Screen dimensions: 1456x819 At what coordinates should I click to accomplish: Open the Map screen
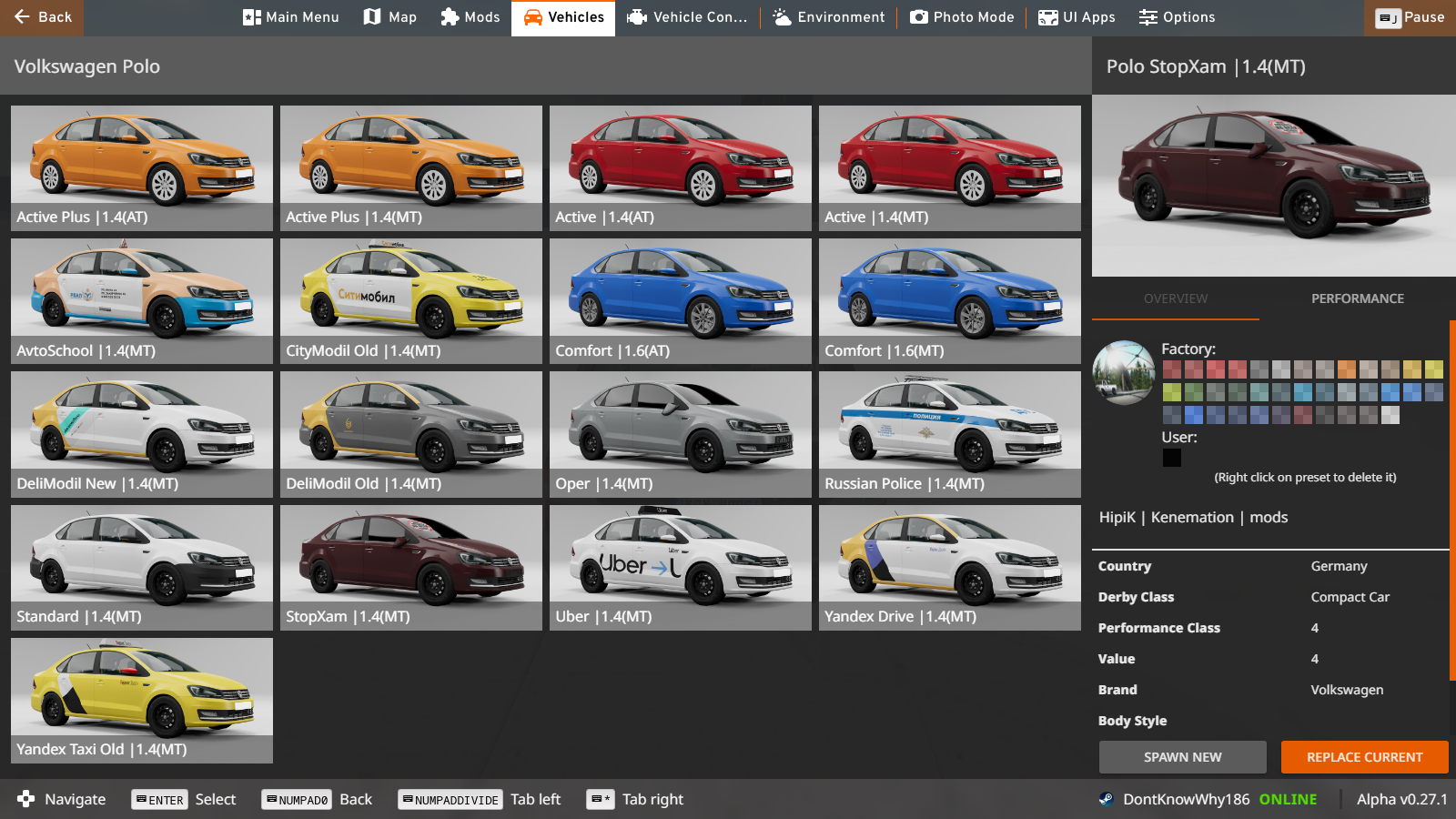[x=389, y=17]
